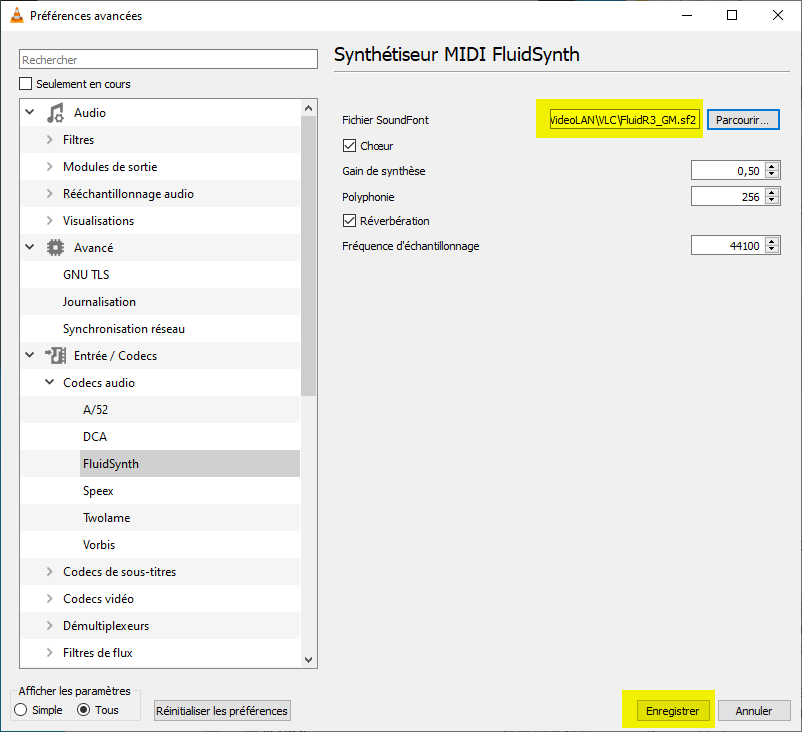Expand the Filtres tree node
802x732 pixels.
(50, 139)
